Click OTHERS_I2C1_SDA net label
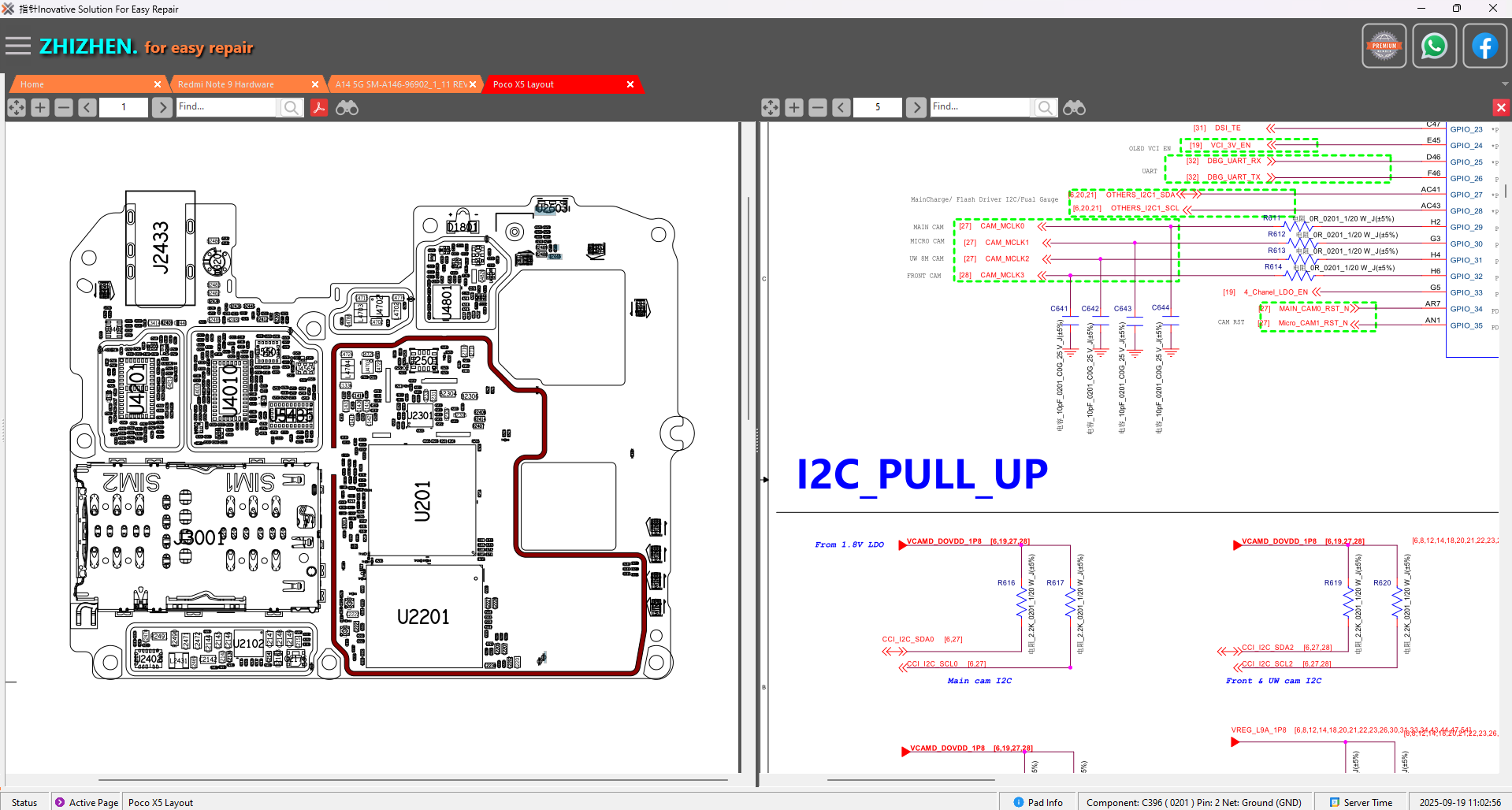Viewport: 1512px width, 810px height. (x=1140, y=195)
